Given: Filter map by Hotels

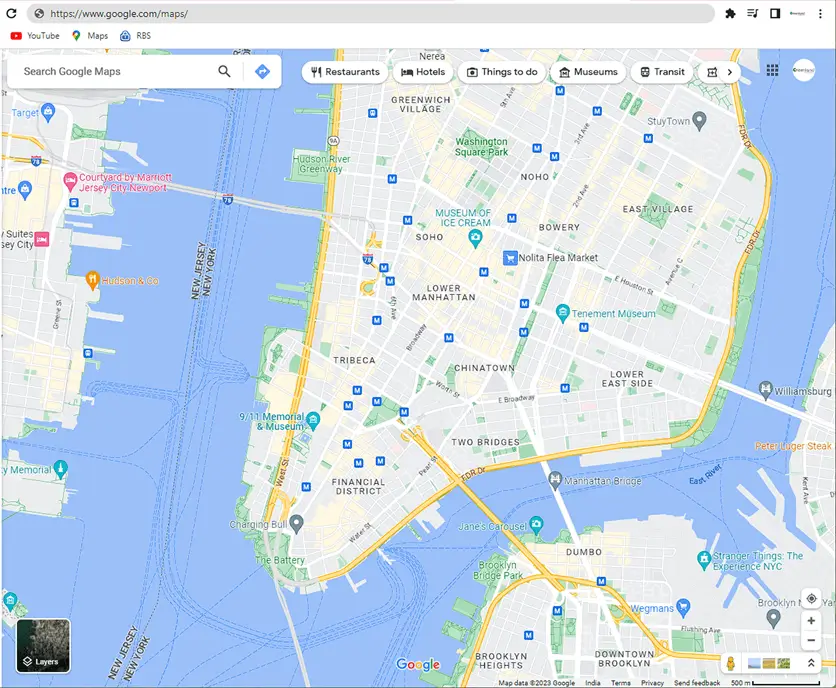Looking at the screenshot, I should tap(423, 72).
